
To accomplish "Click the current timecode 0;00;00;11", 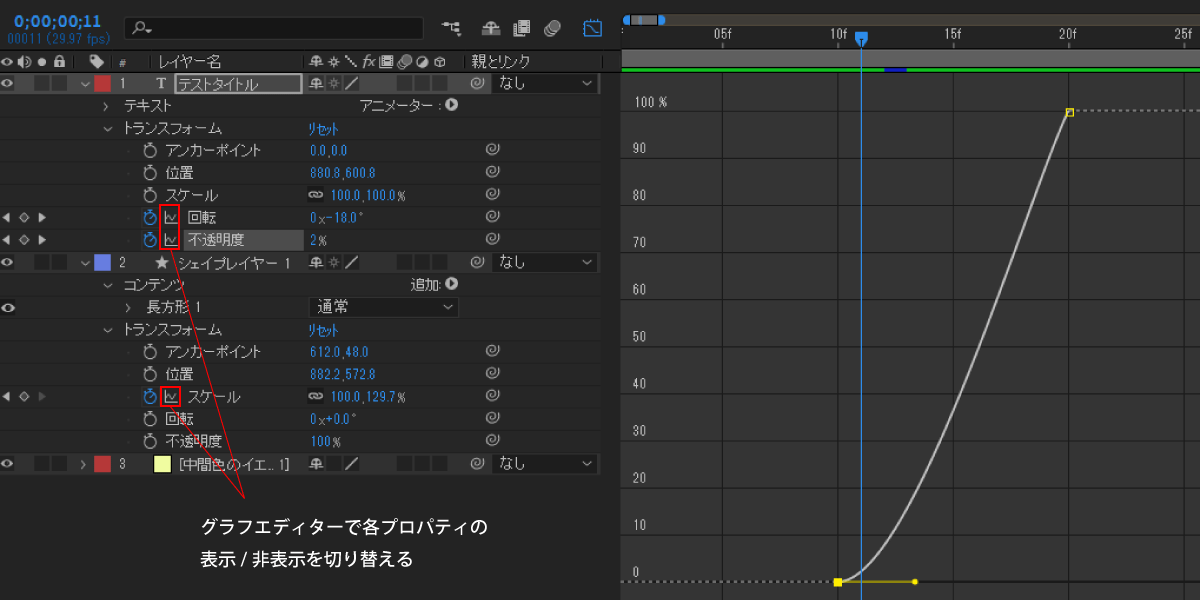I will point(58,21).
